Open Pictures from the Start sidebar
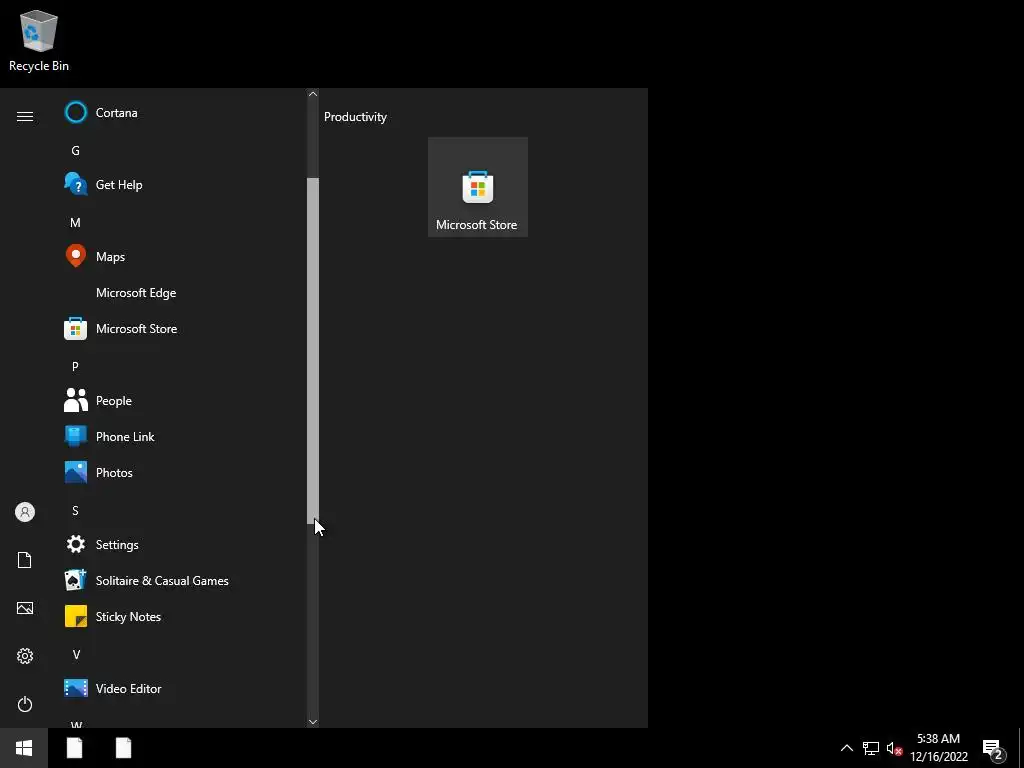Image resolution: width=1024 pixels, height=768 pixels. (x=25, y=608)
